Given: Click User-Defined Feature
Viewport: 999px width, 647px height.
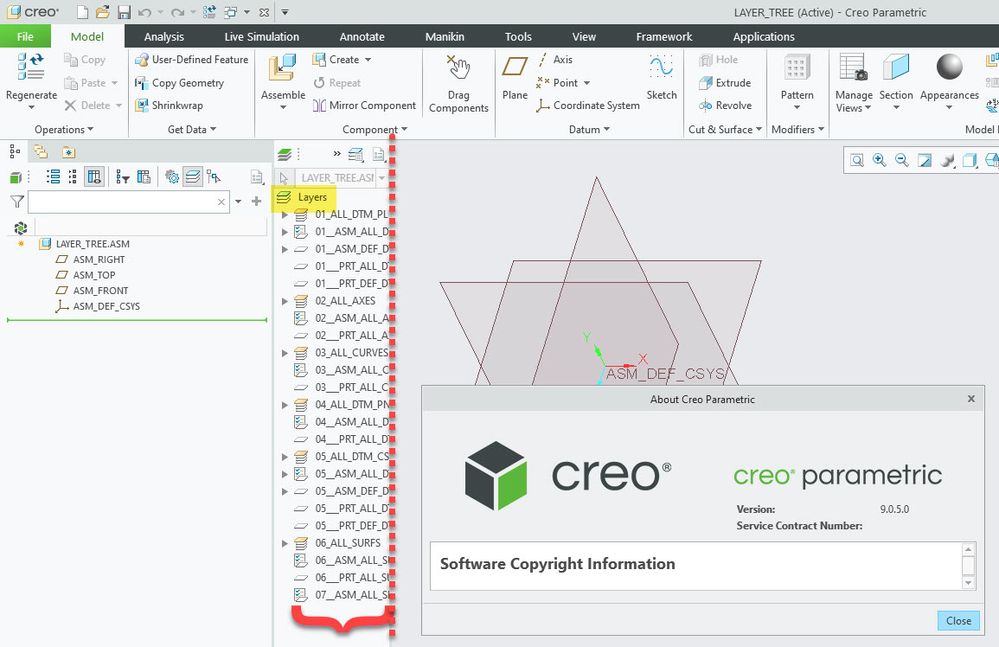Looking at the screenshot, I should click(192, 60).
